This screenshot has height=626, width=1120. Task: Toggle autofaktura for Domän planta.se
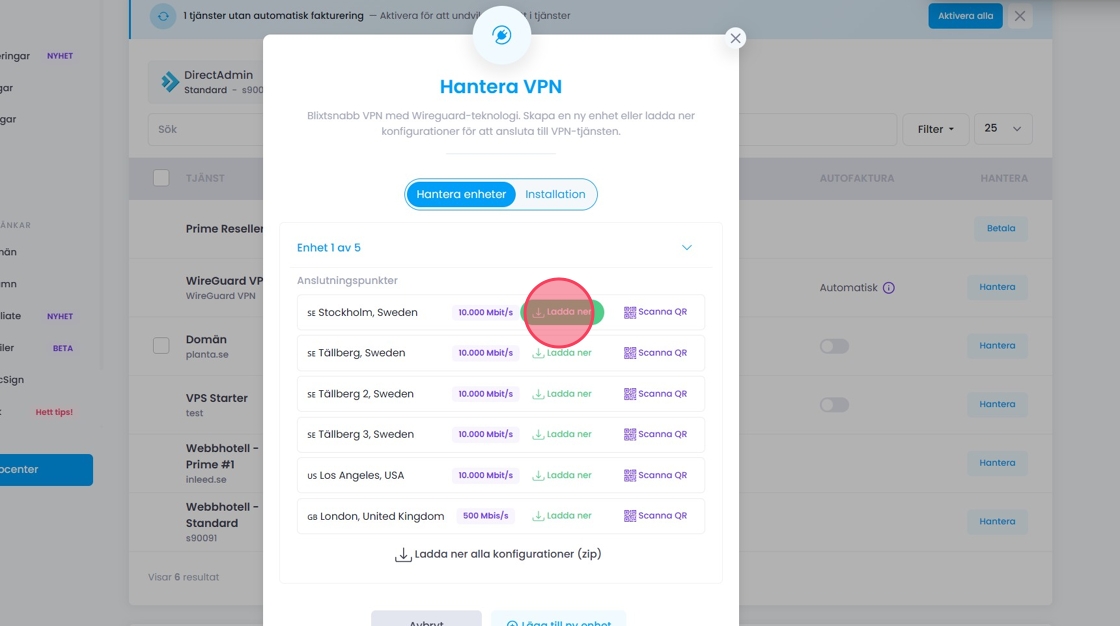(x=834, y=346)
